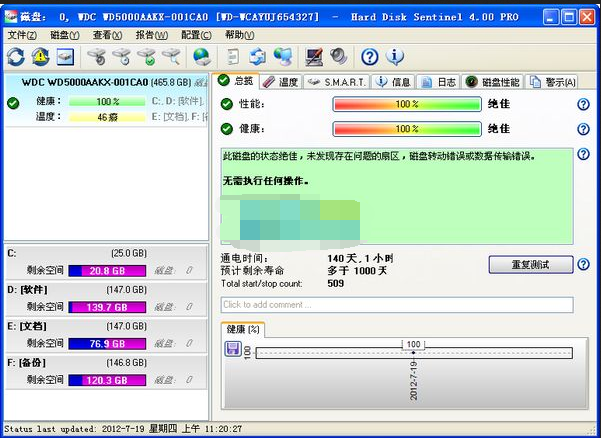The height and width of the screenshot is (438, 601).
Task: Click the disk icon with green checkmark
Action: tap(146, 57)
